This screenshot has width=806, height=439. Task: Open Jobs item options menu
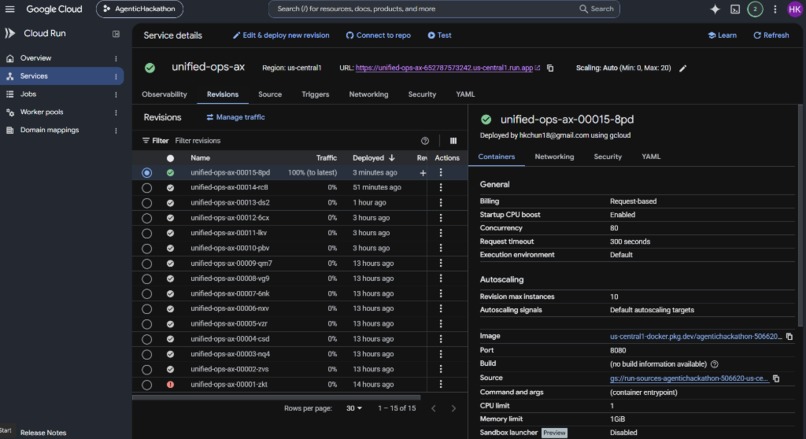(116, 95)
